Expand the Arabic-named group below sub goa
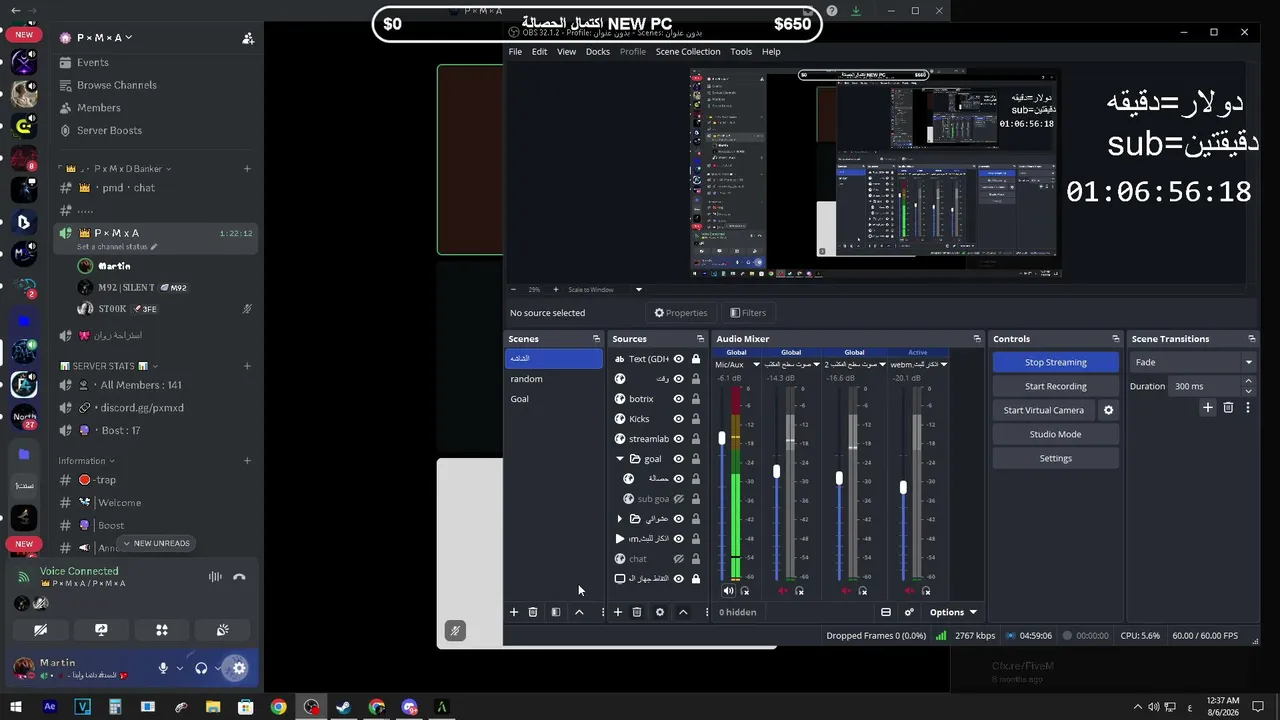Viewport: 1280px width, 720px height. coord(620,519)
